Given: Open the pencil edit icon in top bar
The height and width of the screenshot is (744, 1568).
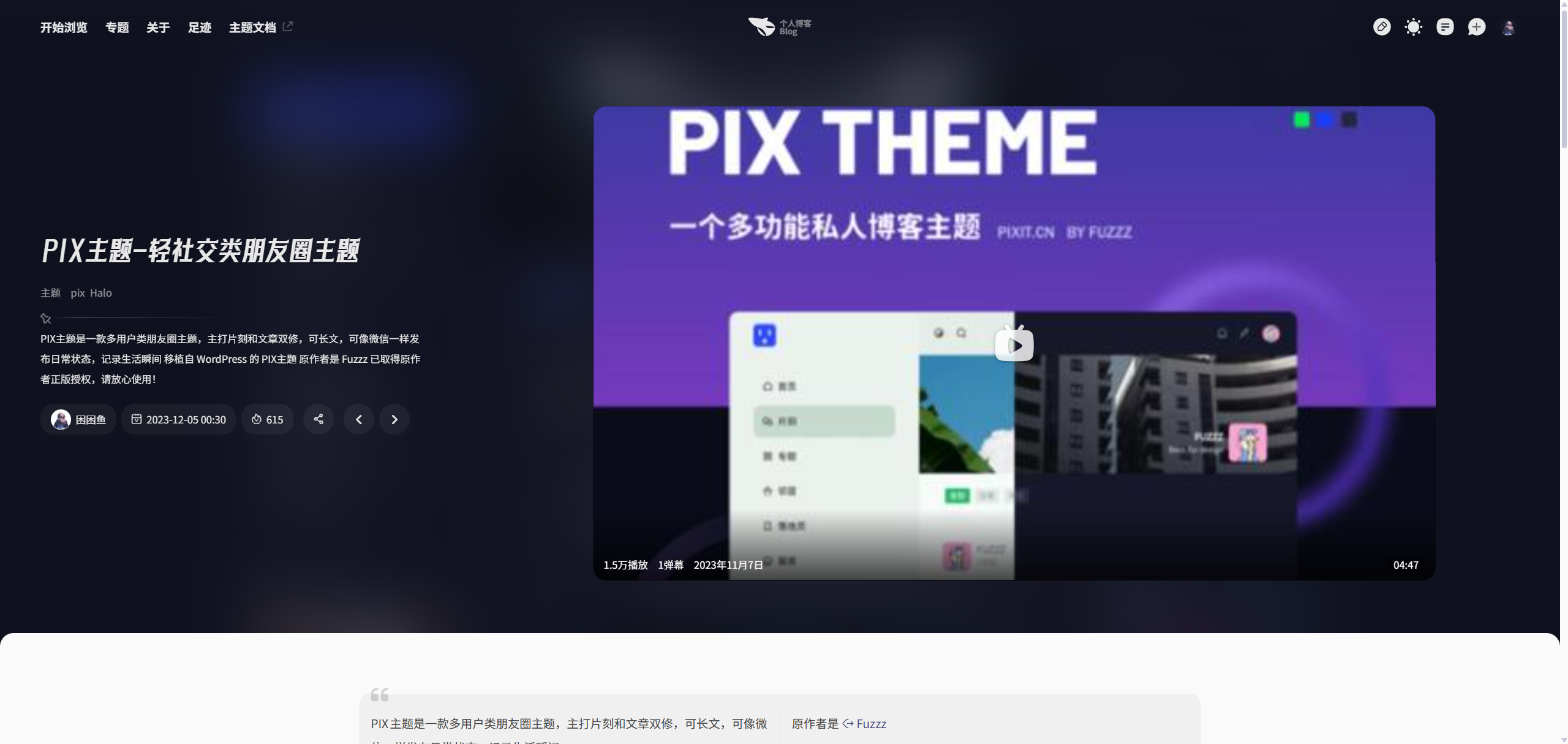Looking at the screenshot, I should click(x=1382, y=27).
